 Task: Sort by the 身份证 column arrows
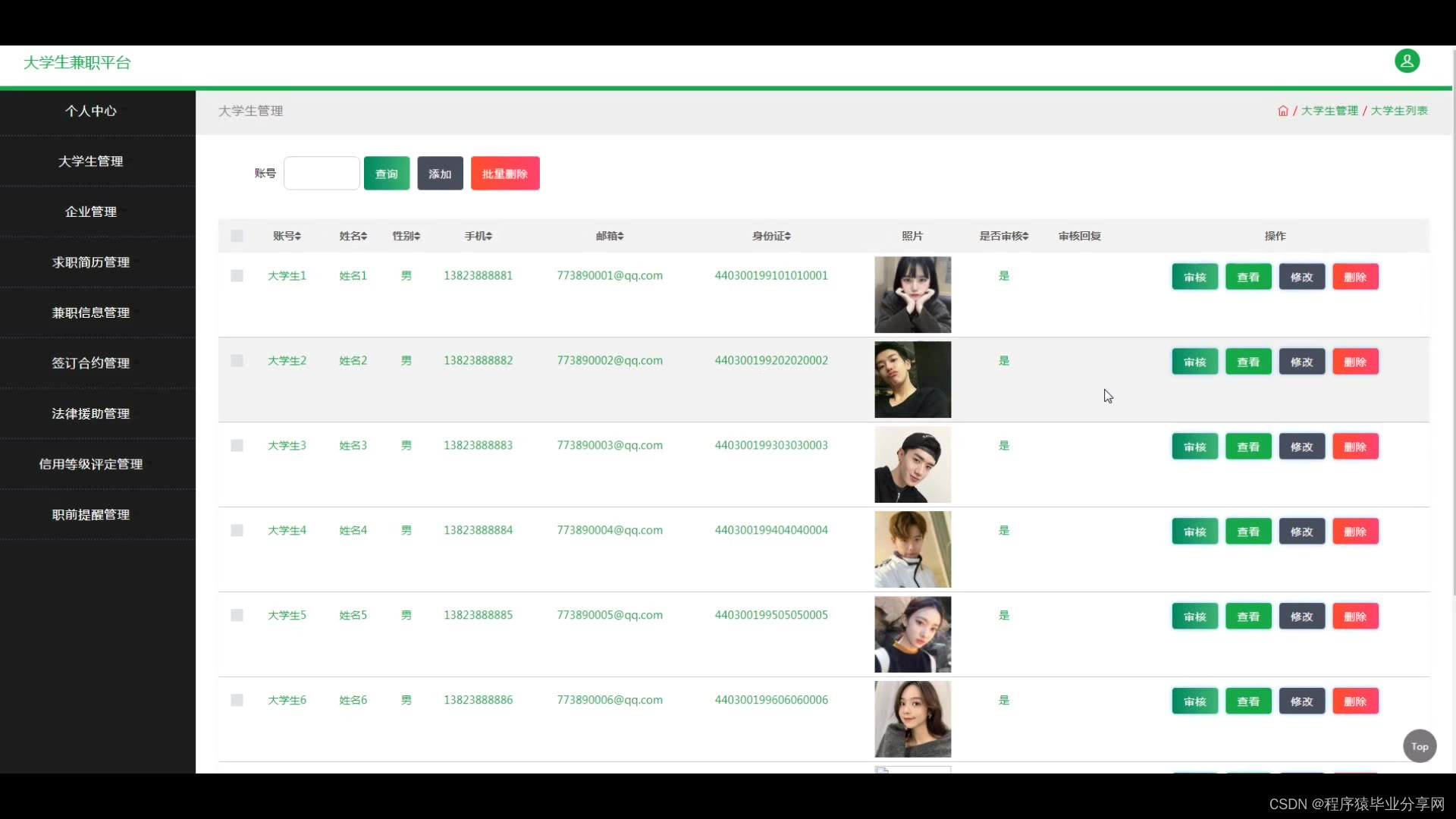tap(787, 237)
